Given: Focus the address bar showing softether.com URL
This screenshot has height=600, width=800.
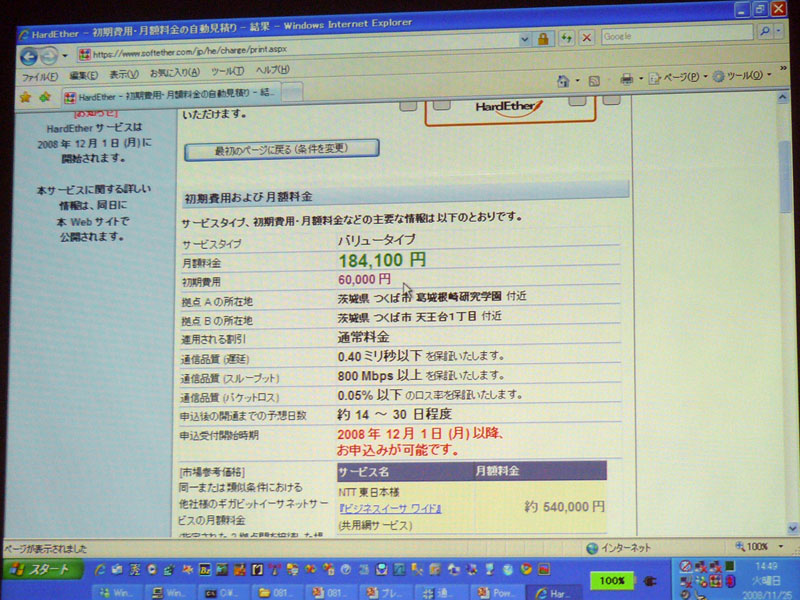Looking at the screenshot, I should click(298, 50).
